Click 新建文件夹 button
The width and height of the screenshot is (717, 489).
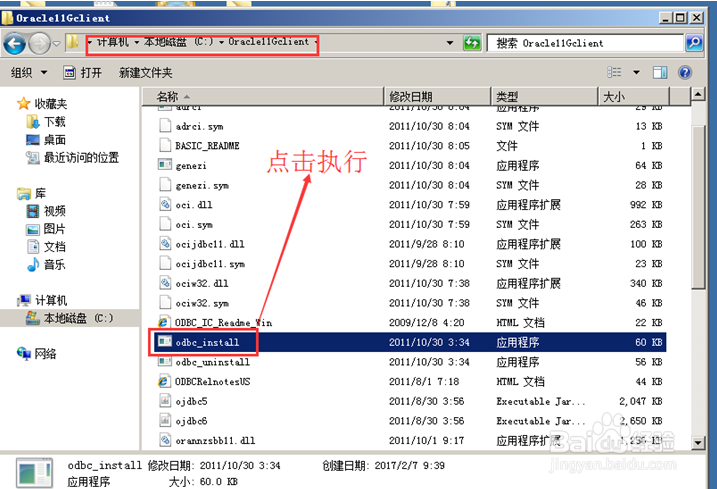pos(145,73)
